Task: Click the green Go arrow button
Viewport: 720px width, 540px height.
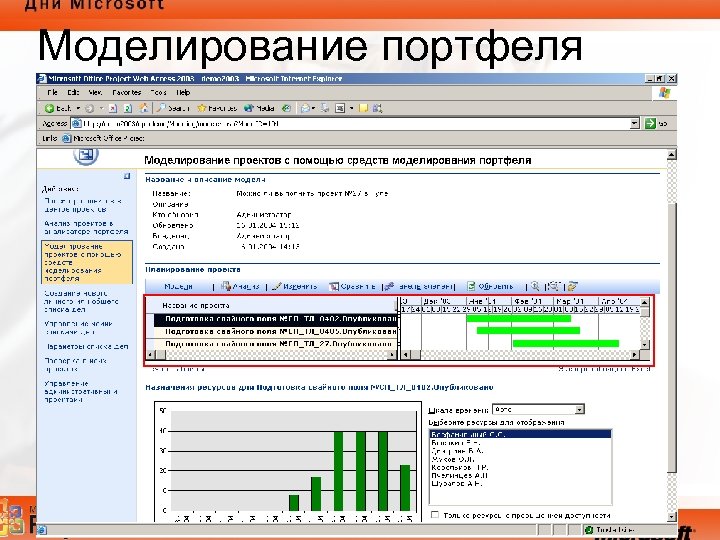Action: (650, 124)
